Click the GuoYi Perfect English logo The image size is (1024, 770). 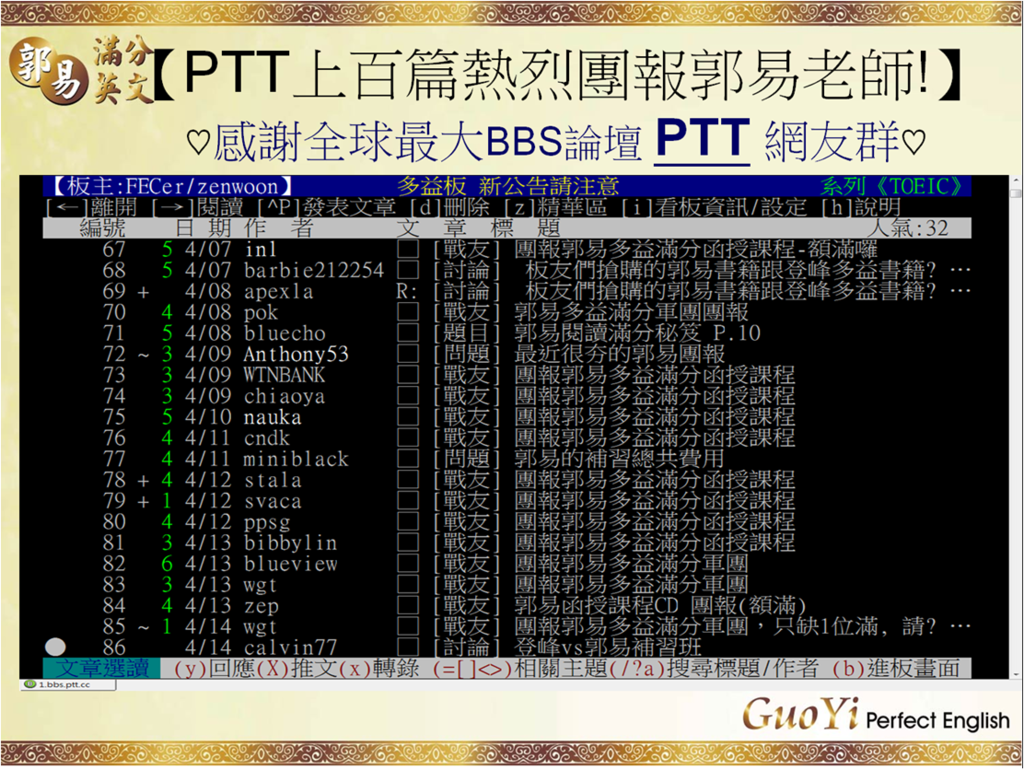tap(875, 714)
